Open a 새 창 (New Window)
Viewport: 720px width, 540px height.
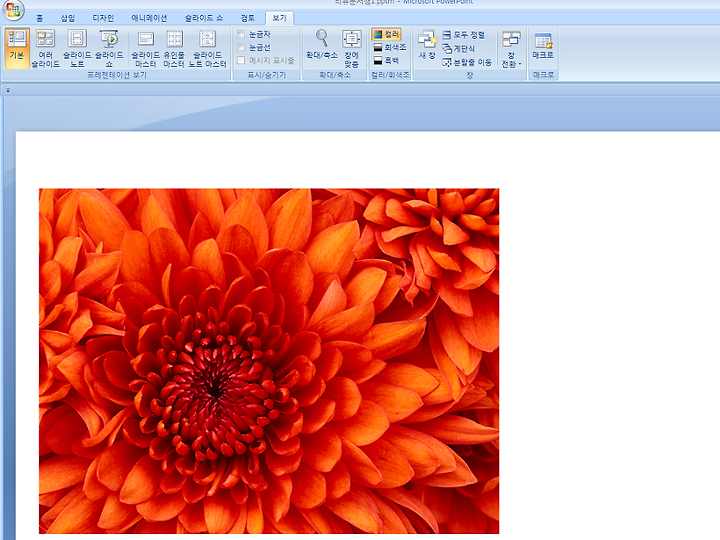pos(427,45)
